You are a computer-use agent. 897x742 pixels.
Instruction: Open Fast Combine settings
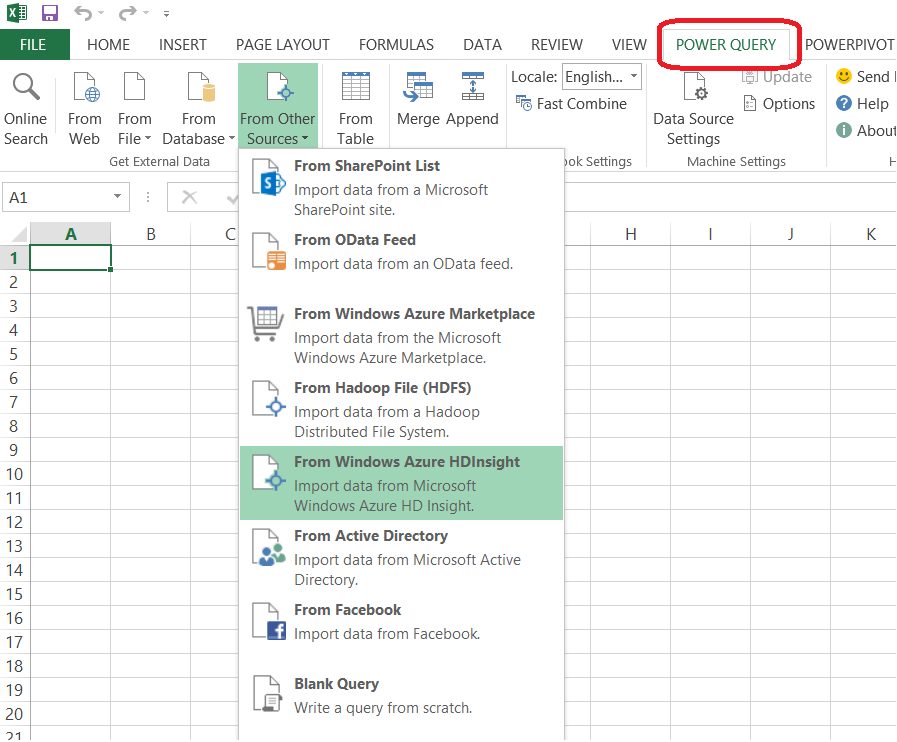click(572, 103)
